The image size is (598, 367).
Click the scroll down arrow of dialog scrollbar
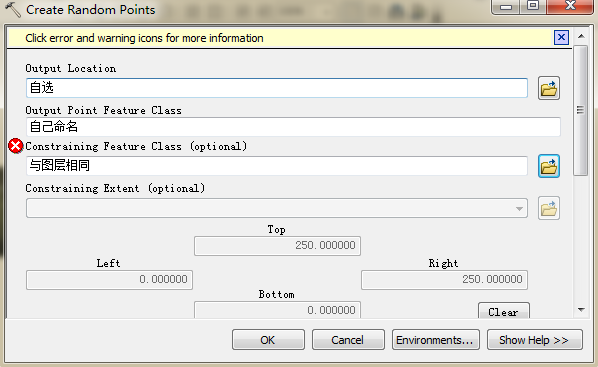[x=581, y=309]
